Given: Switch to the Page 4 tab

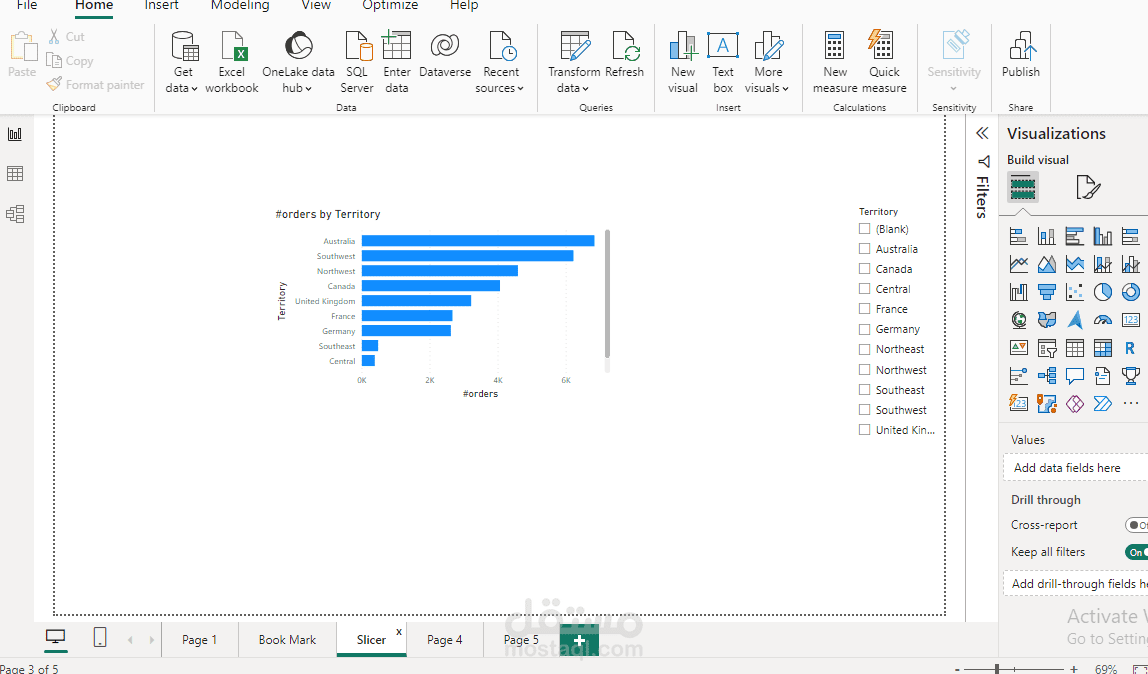Looking at the screenshot, I should pyautogui.click(x=444, y=640).
